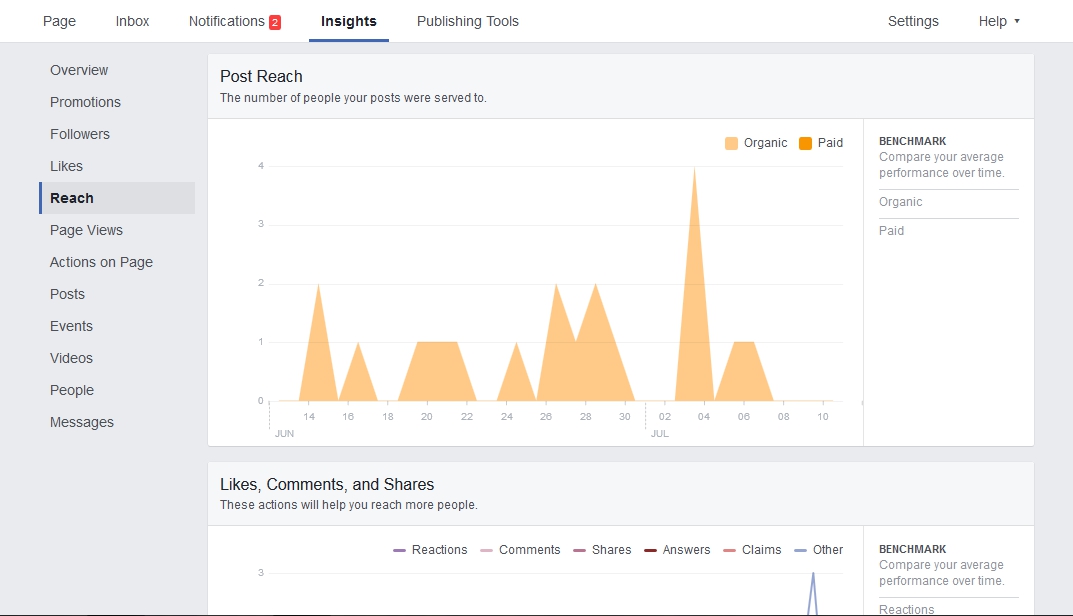Toggle the Reactions series in the legend
The width and height of the screenshot is (1073, 616).
click(x=430, y=550)
